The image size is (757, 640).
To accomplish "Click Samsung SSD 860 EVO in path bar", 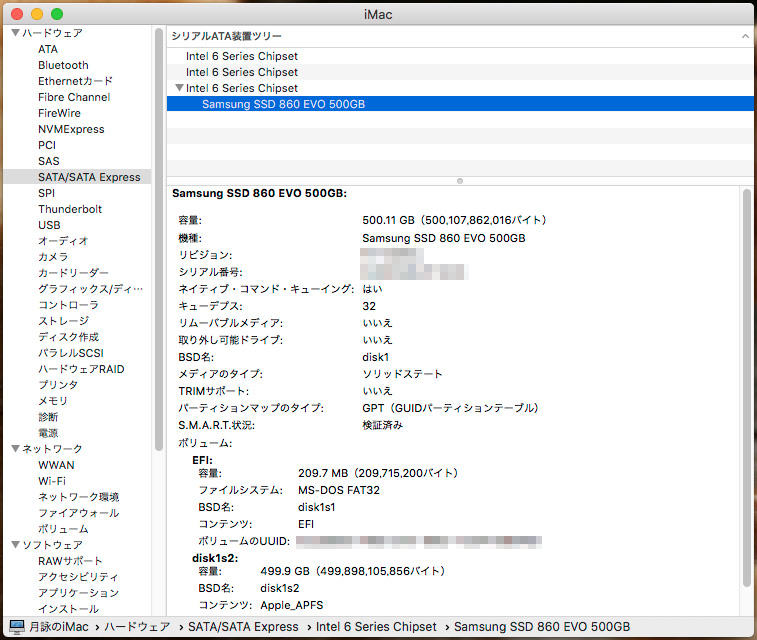I will 542,626.
